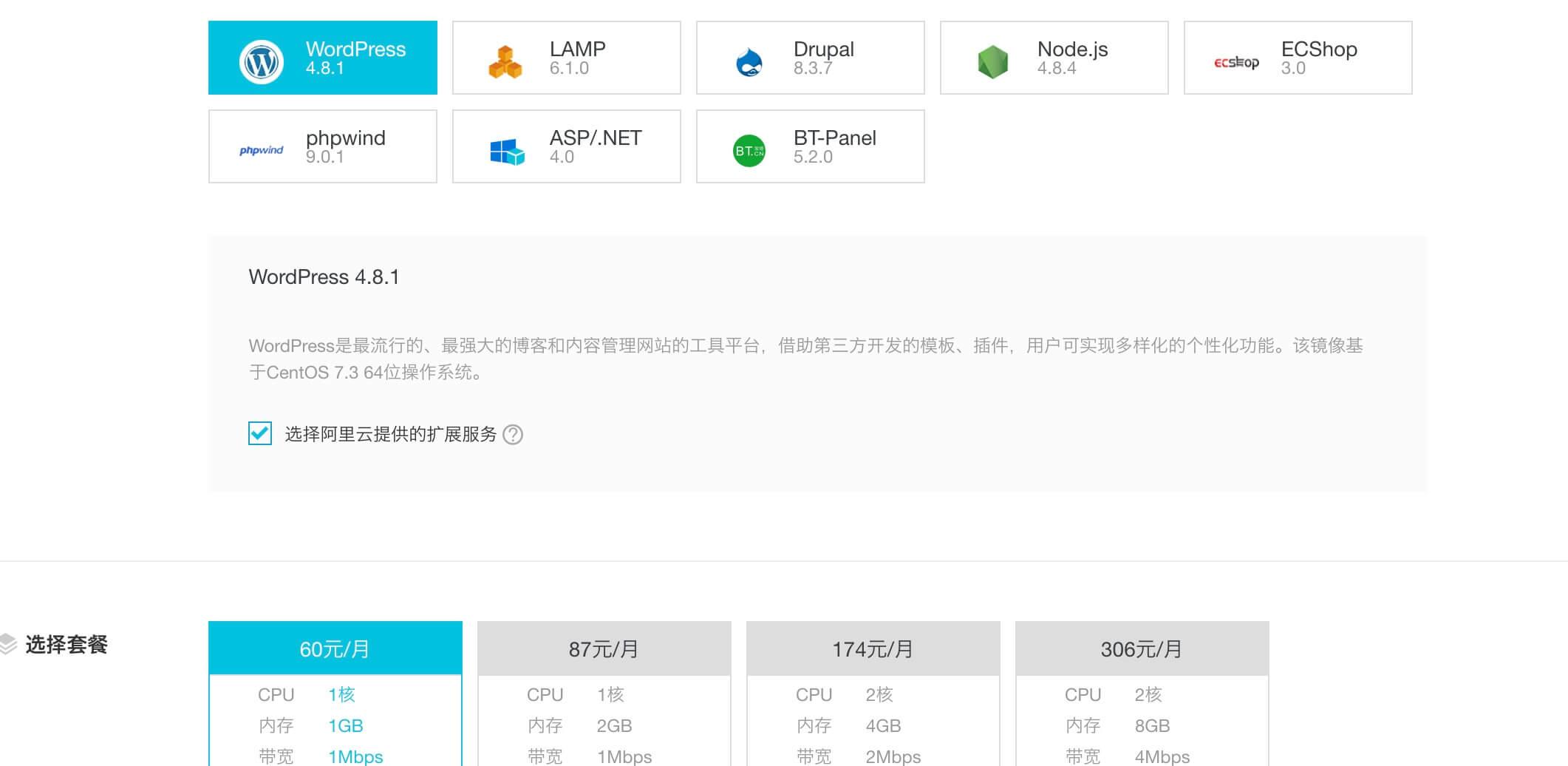Click the 选择阿里云提供的扩展服务 label text
Screen dimensions: 1568x766
[x=391, y=434]
